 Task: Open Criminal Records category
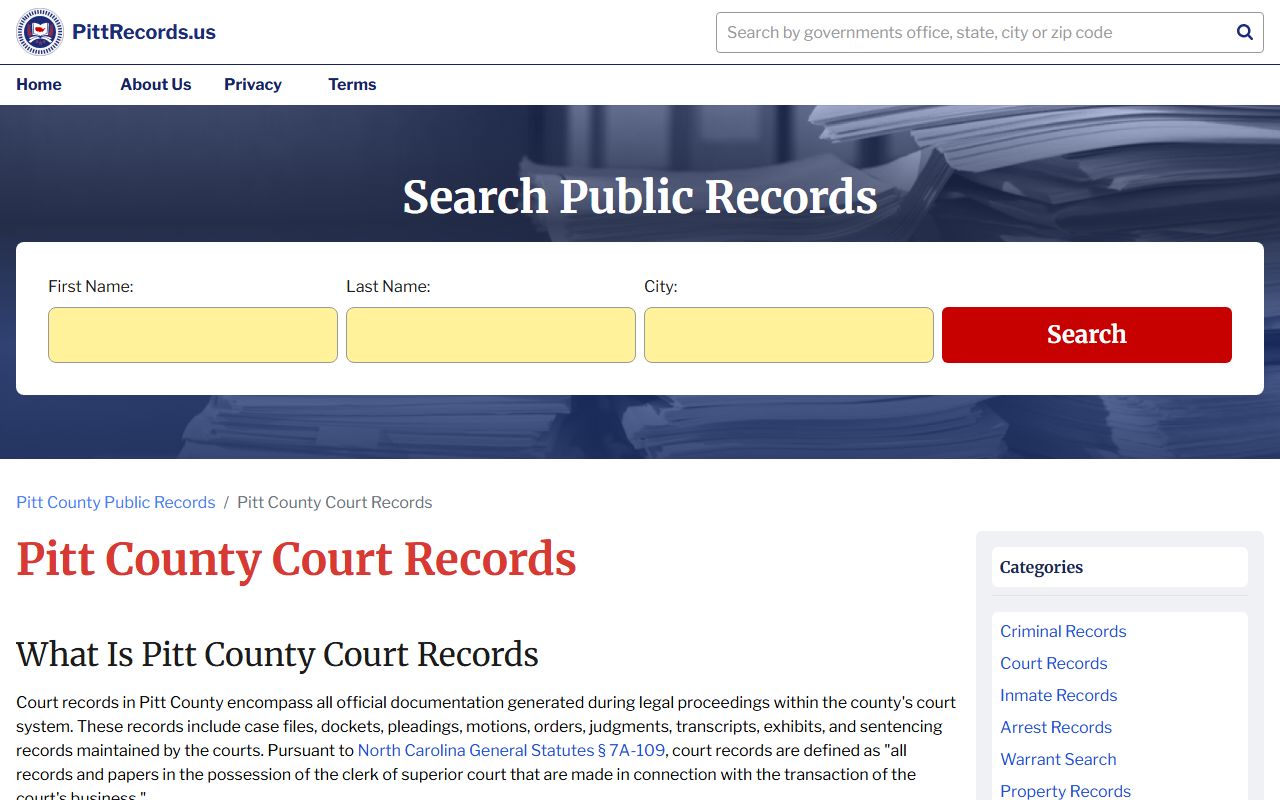(x=1063, y=631)
